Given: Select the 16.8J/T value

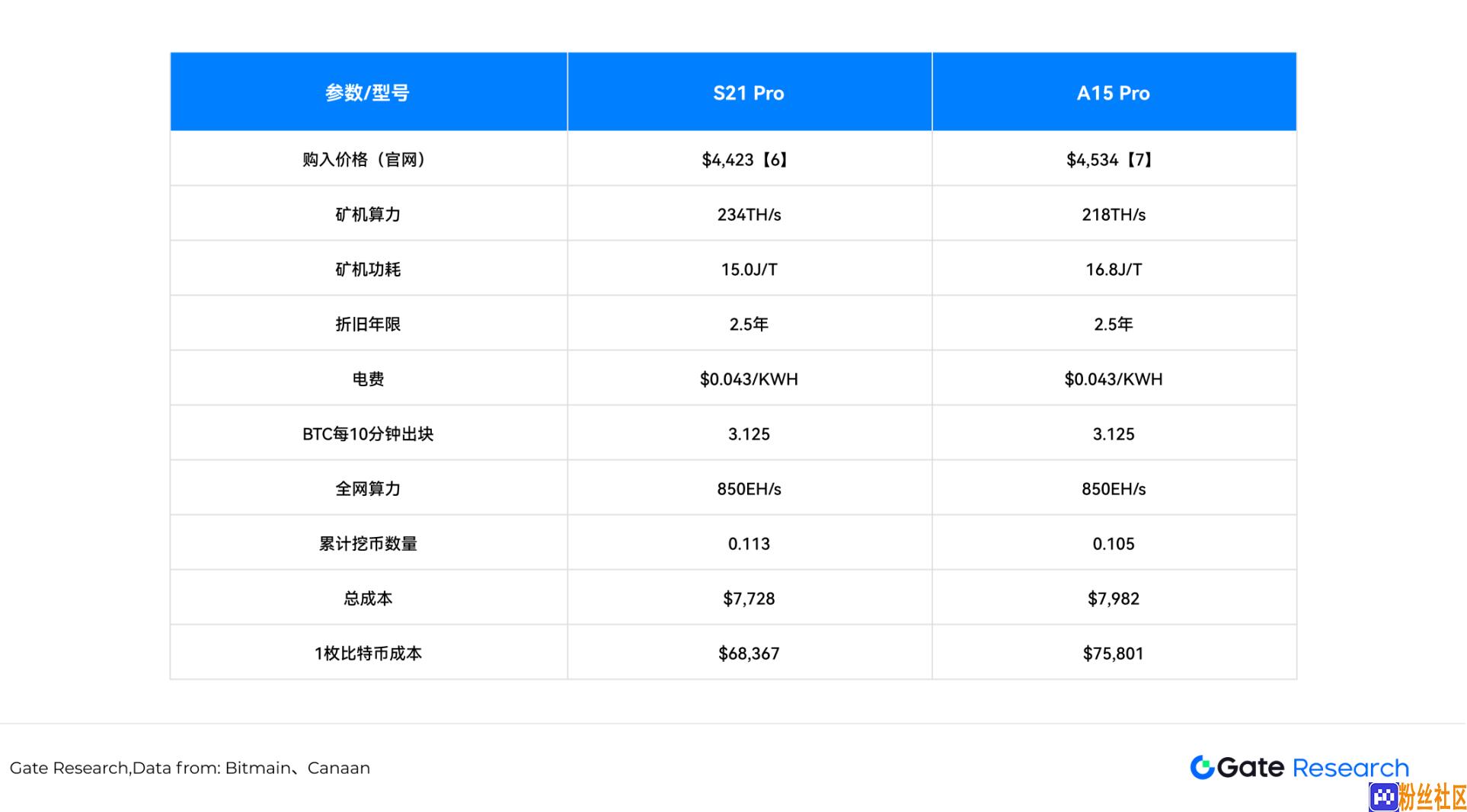Looking at the screenshot, I should 1114,269.
